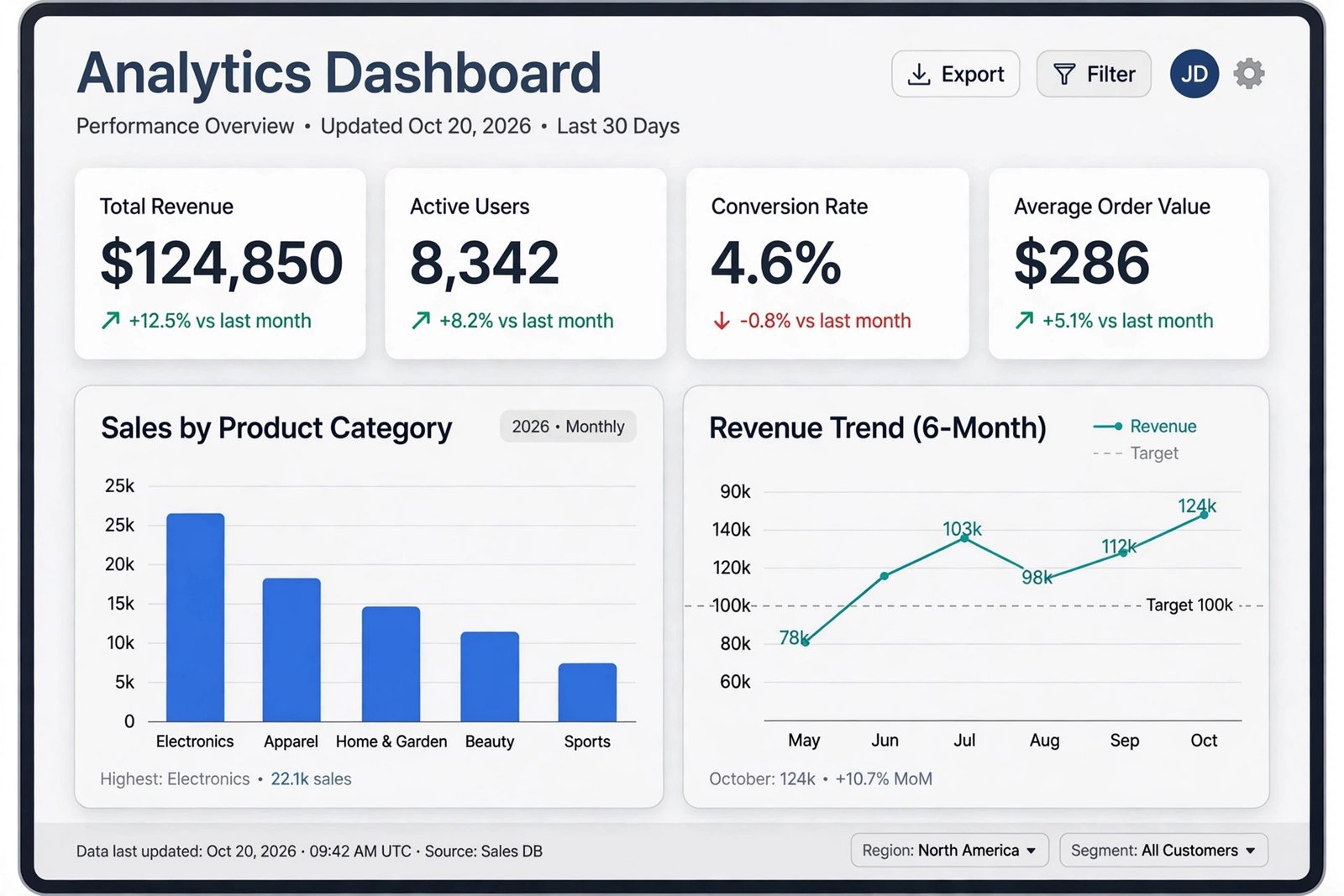The height and width of the screenshot is (896, 1344).
Task: Click the Electronics bar in the chart
Action: pos(196,617)
